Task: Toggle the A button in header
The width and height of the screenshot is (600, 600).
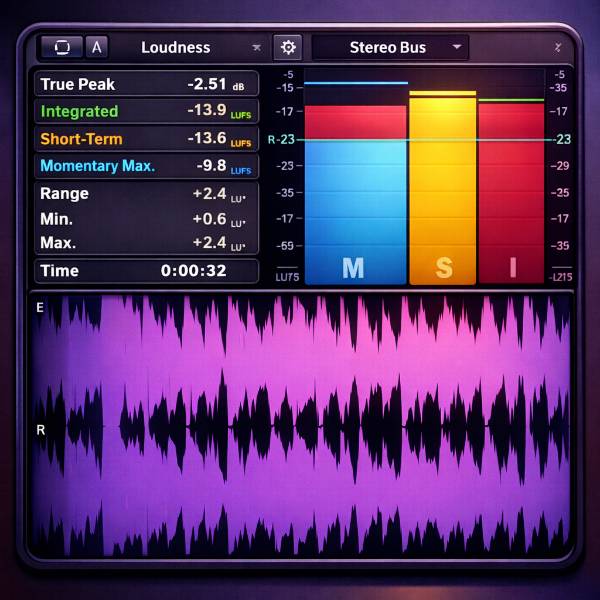Action: (x=97, y=47)
